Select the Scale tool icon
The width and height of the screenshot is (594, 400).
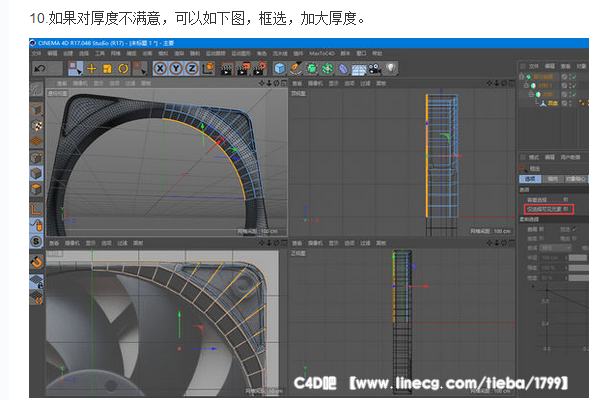pyautogui.click(x=107, y=69)
